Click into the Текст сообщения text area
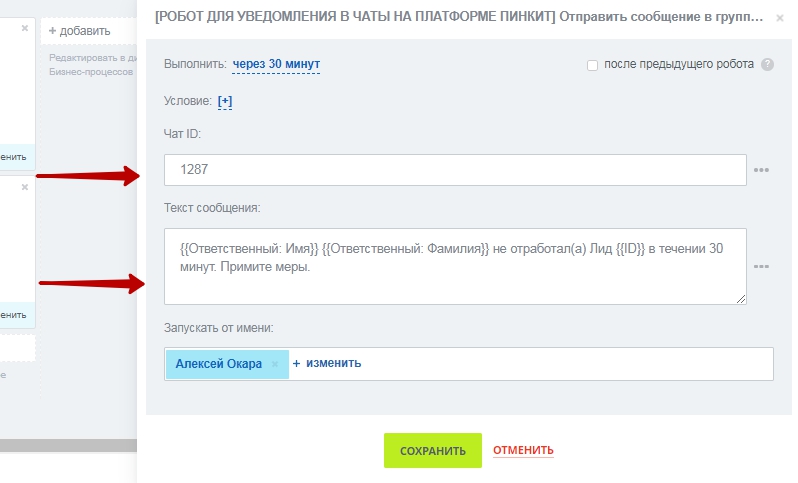Image resolution: width=798 pixels, height=483 pixels. pos(455,266)
